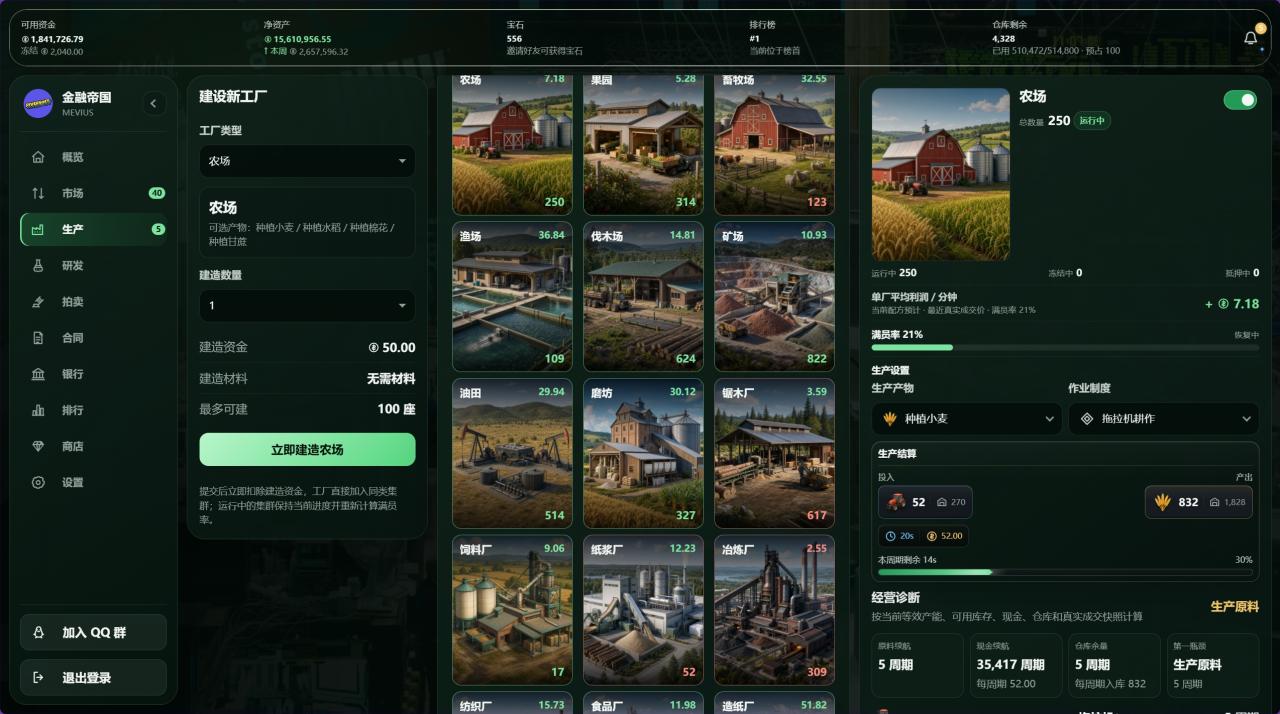Click the 排行 bar chart icon
The image size is (1280, 714).
click(x=38, y=410)
